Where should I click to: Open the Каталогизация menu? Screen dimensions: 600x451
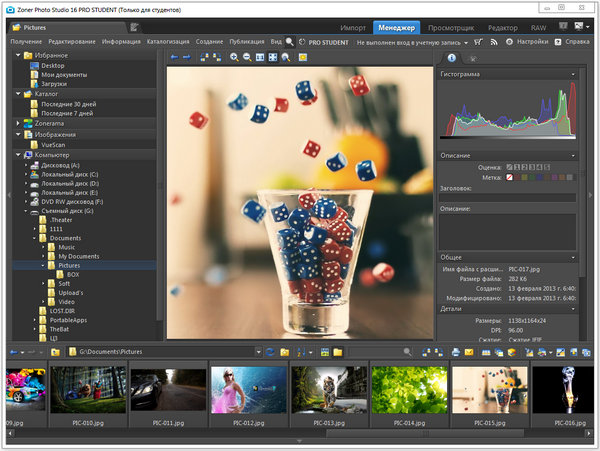(167, 42)
